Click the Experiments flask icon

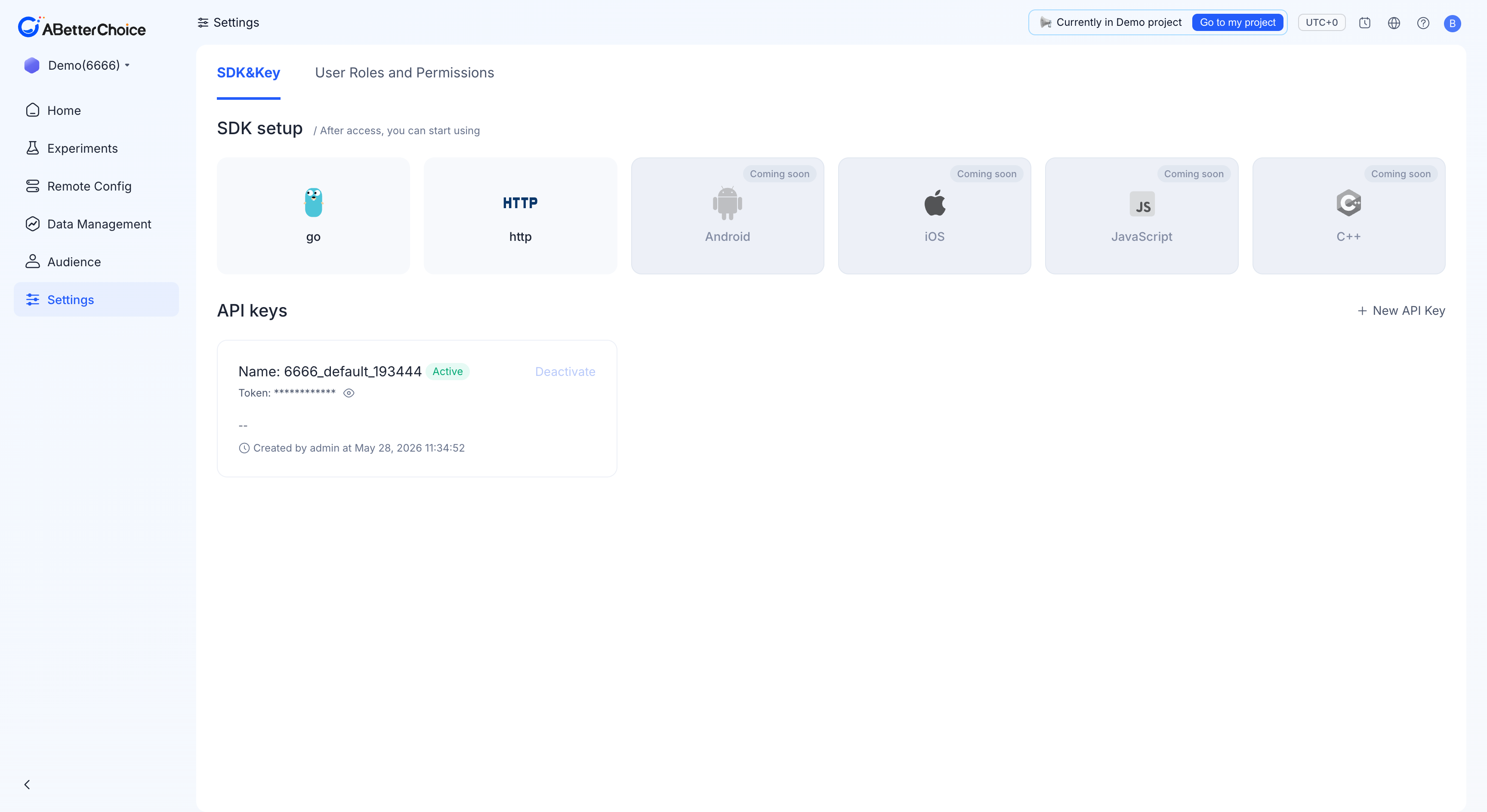(33, 148)
